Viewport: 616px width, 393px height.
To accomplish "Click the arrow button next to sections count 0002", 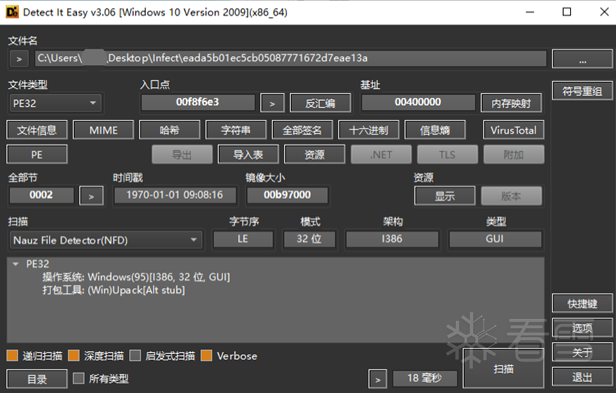I will pyautogui.click(x=91, y=196).
